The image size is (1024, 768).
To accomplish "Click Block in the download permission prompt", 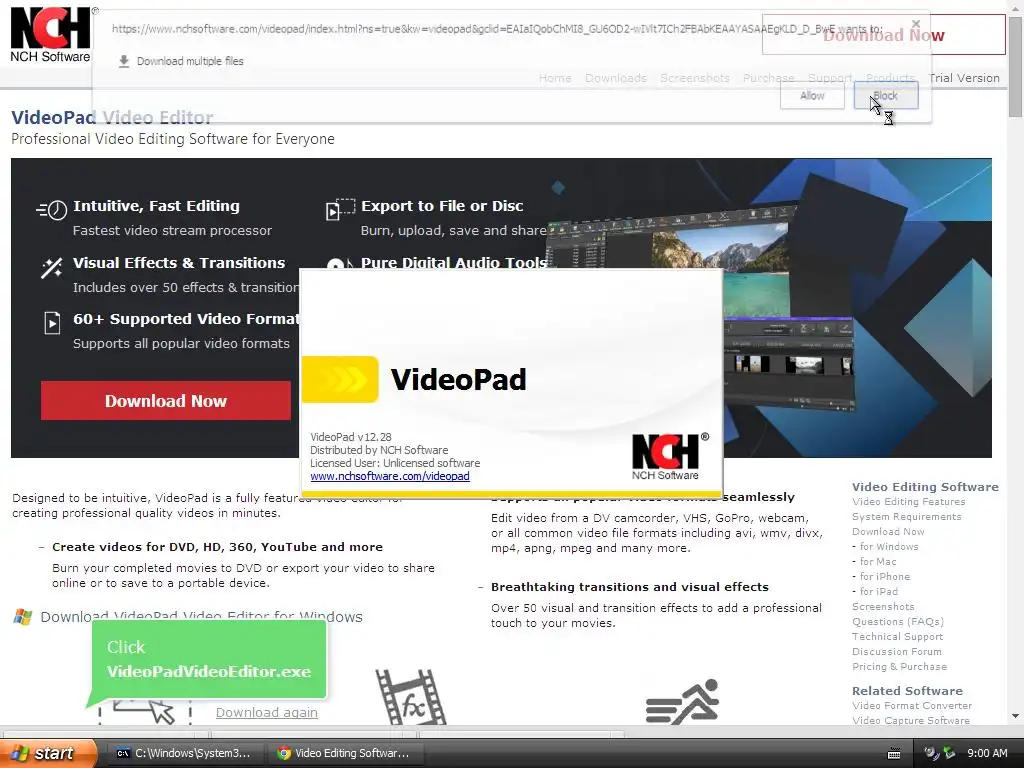I will (886, 96).
